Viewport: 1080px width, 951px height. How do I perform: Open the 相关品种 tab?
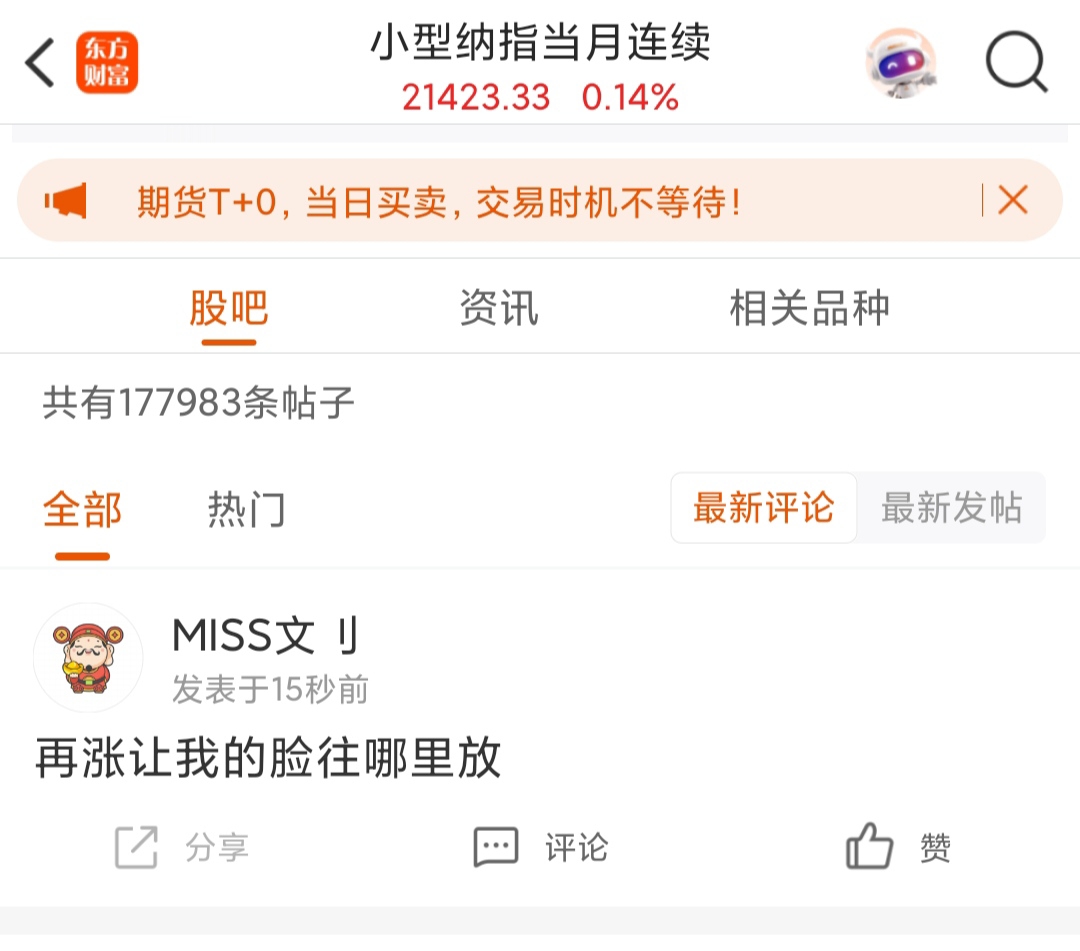[x=809, y=308]
